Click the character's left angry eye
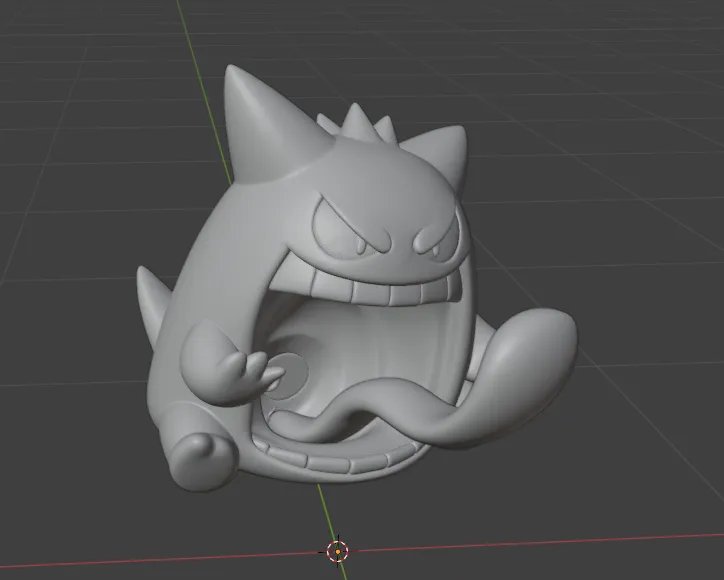The image size is (724, 580). [x=340, y=230]
